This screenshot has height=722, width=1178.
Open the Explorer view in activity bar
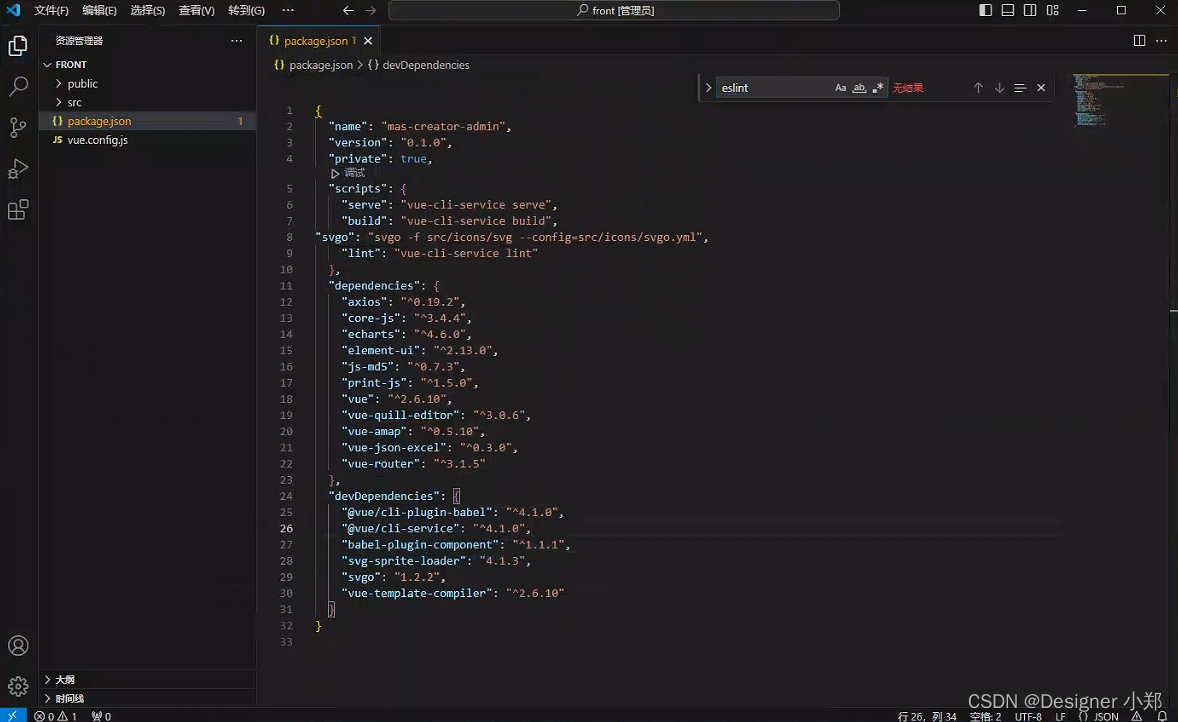[x=18, y=46]
